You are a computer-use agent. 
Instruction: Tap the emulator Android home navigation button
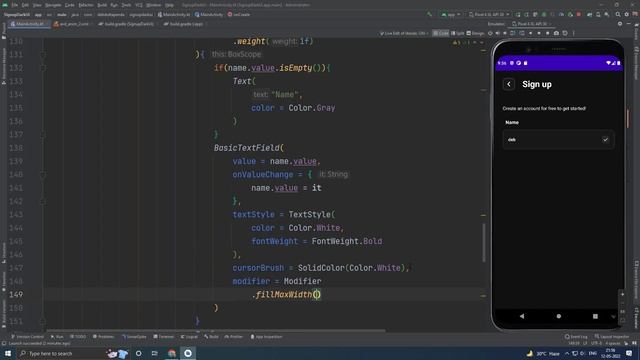point(558,316)
